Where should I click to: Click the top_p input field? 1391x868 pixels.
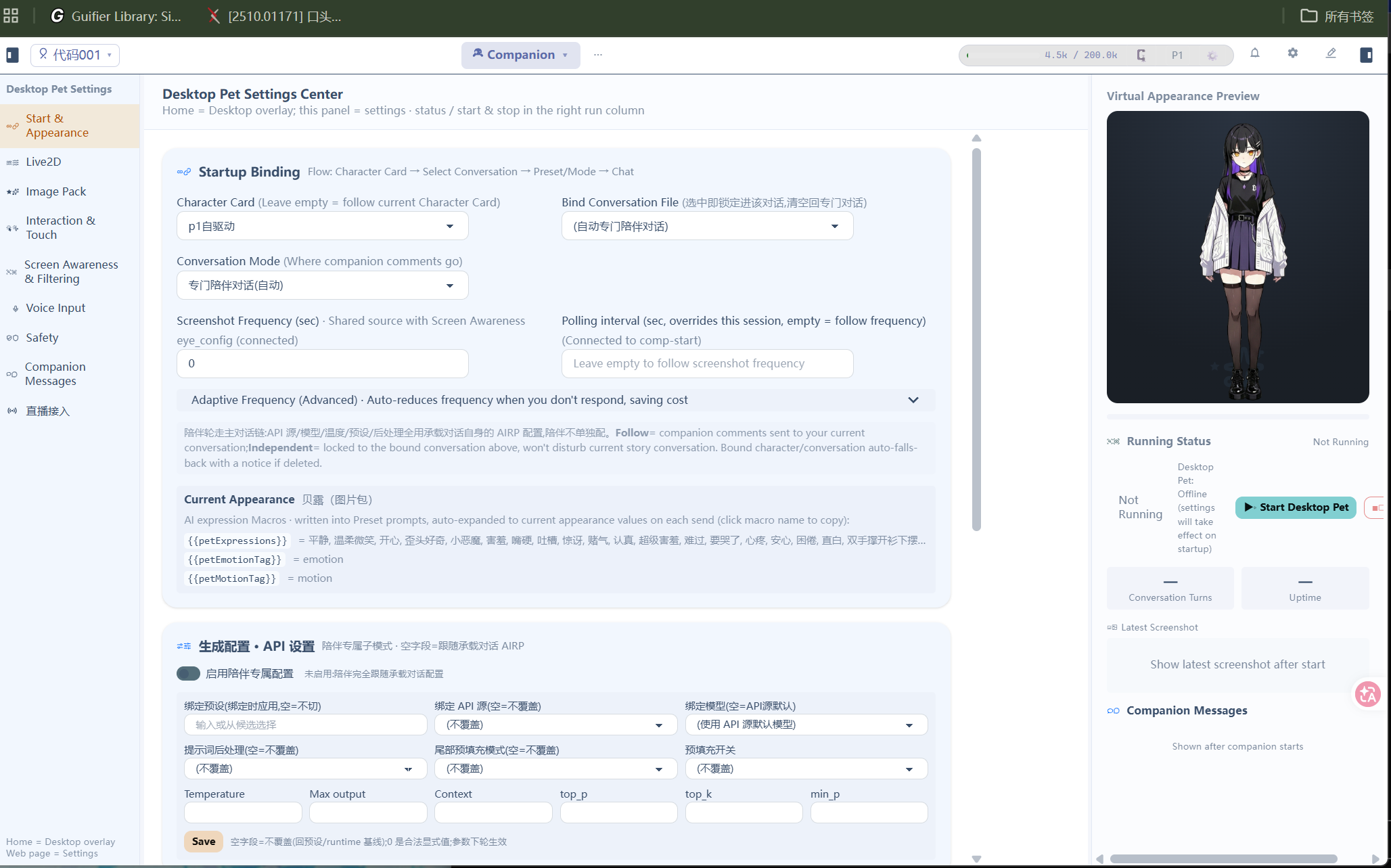pos(618,813)
